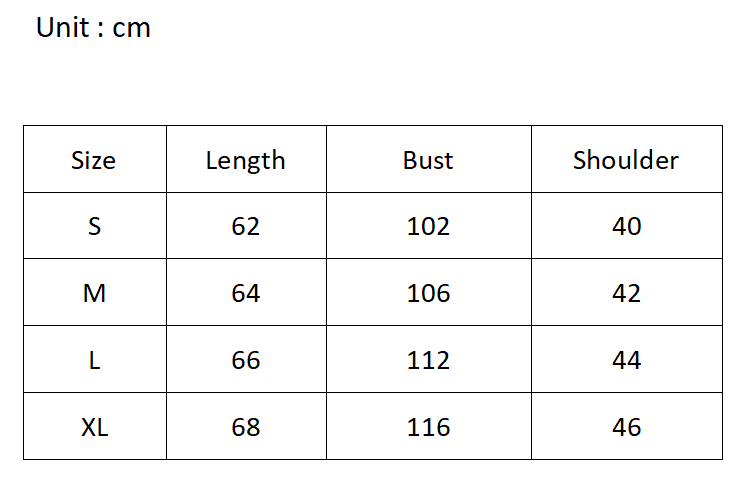Select the size S row label
Screen dimensions: 746x481
[94, 227]
